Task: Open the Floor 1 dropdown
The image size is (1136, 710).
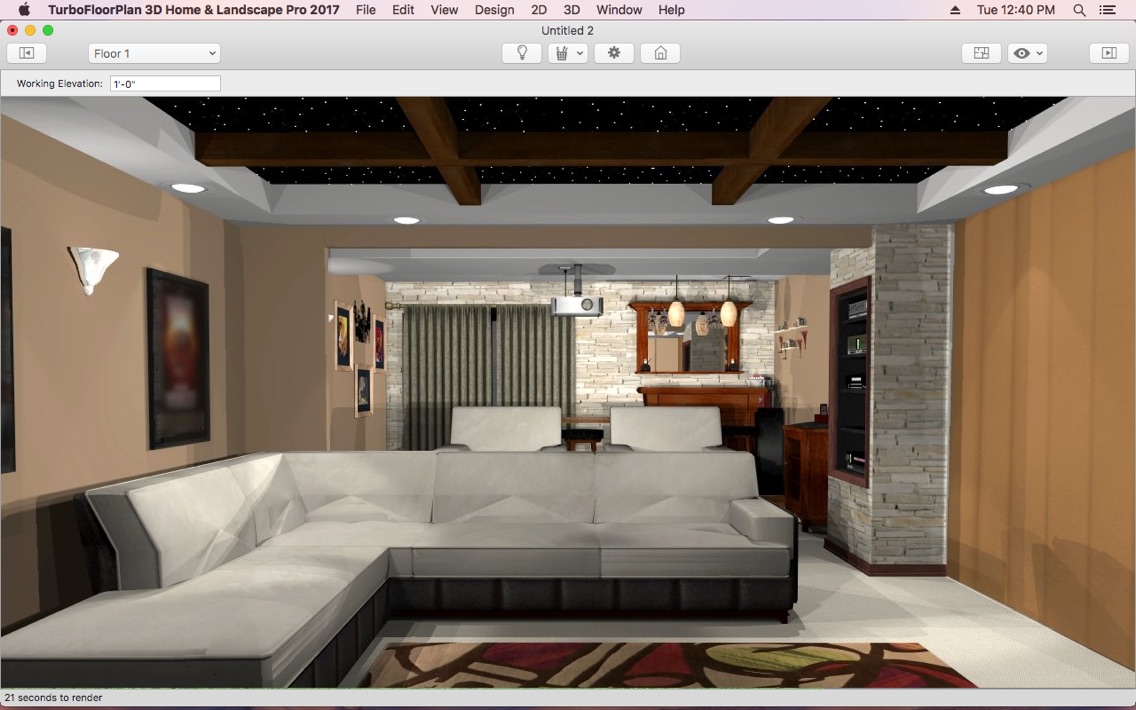Action: click(154, 52)
